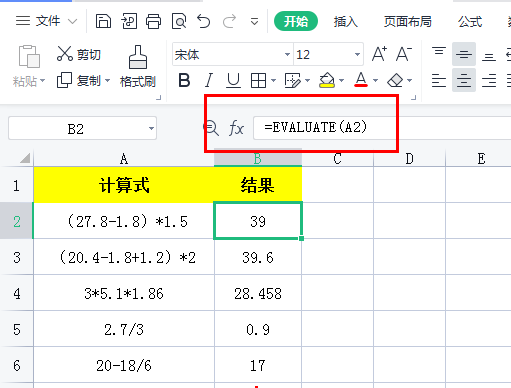511x388 pixels.
Task: Toggle Italic formatting
Action: coord(209,80)
